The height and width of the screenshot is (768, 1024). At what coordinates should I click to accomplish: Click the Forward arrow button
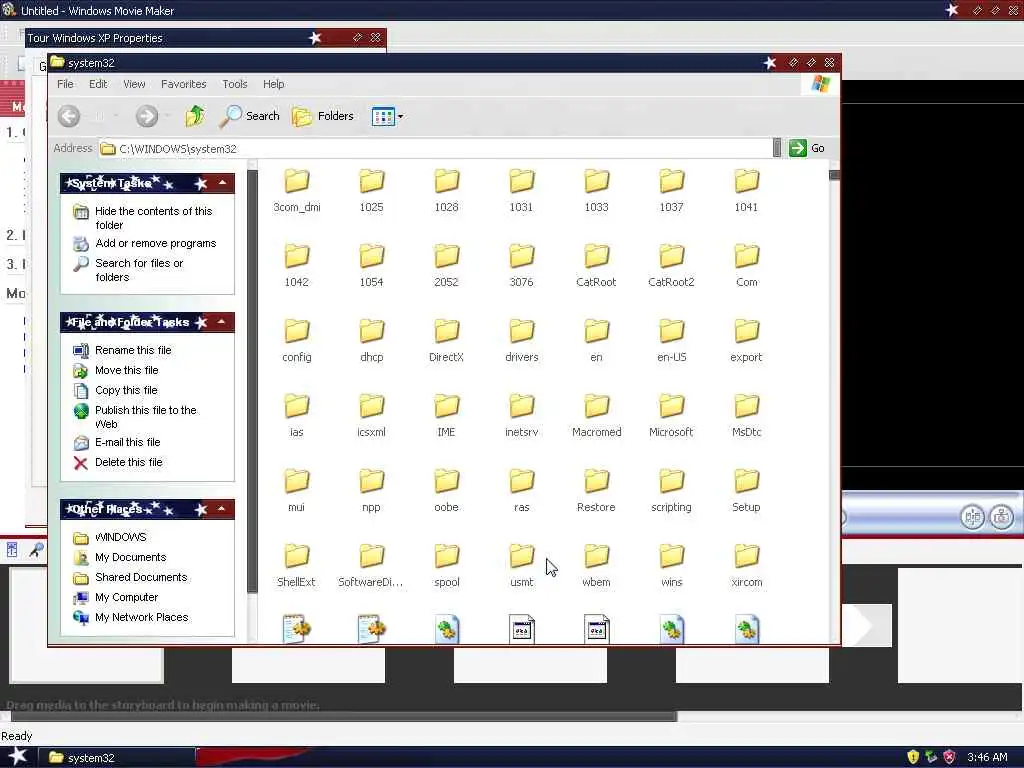[147, 116]
